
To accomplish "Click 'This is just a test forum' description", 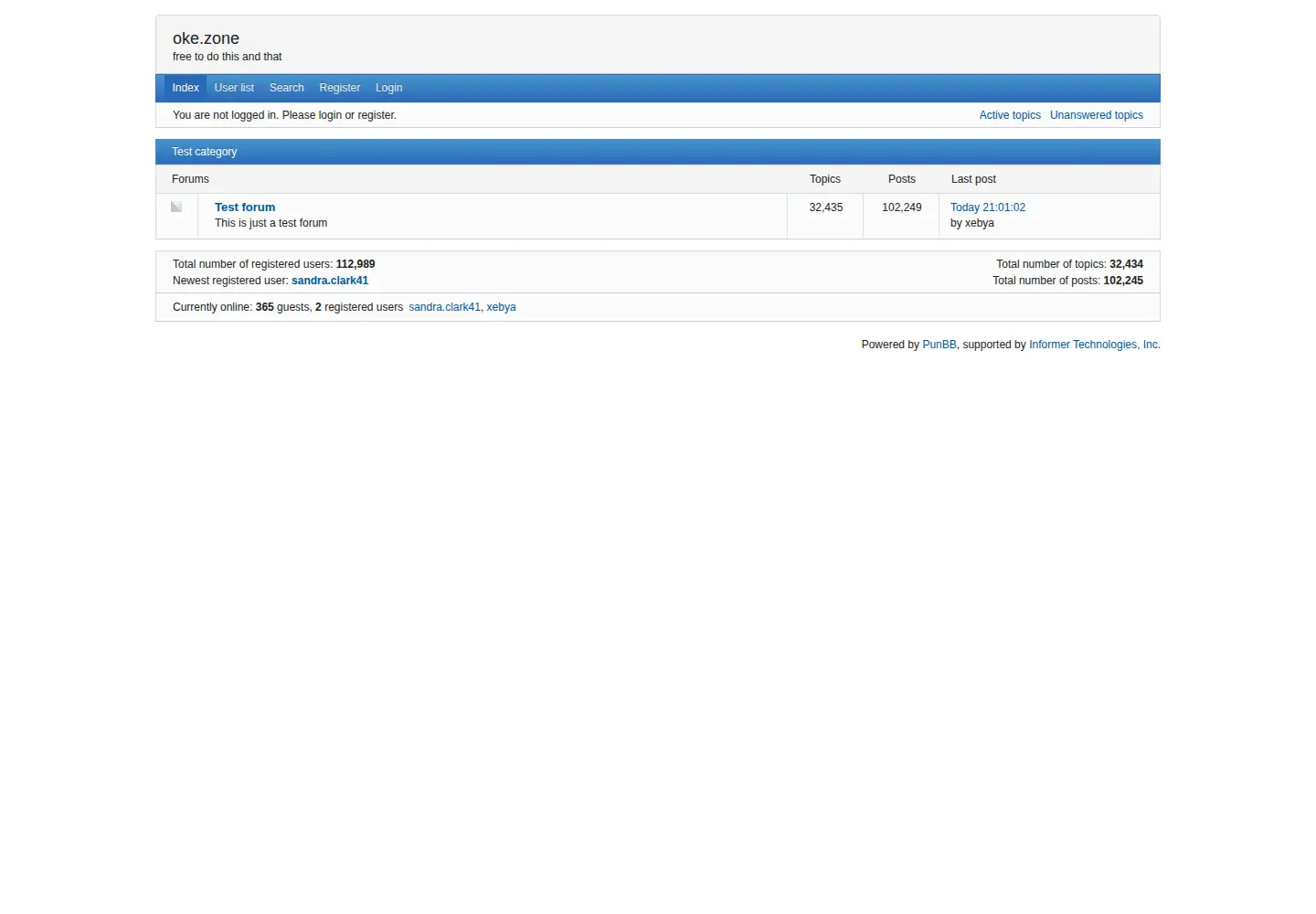I will click(x=271, y=223).
